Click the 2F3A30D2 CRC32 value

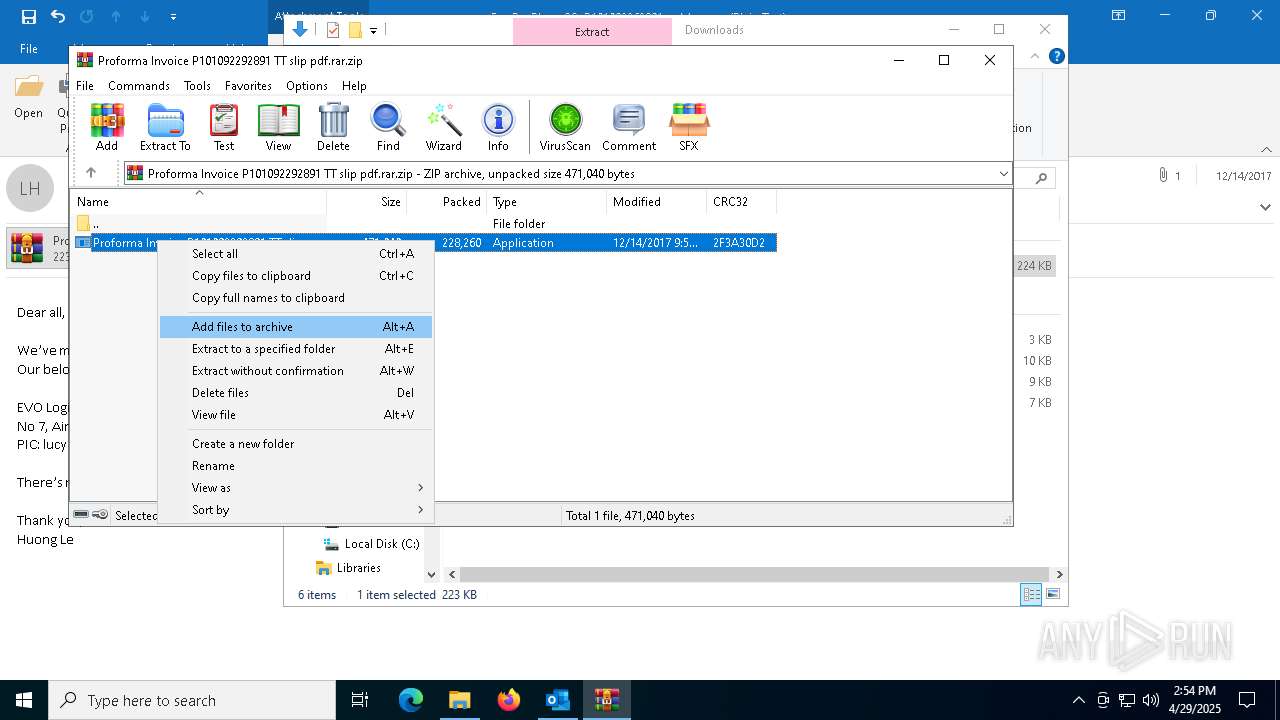(x=739, y=243)
